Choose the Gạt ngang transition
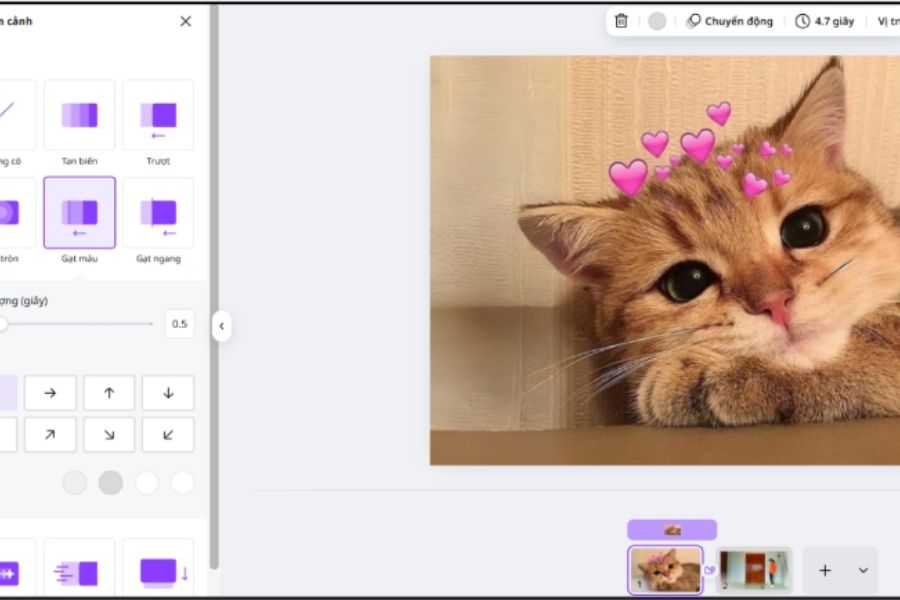Viewport: 900px width, 600px height. tap(158, 212)
